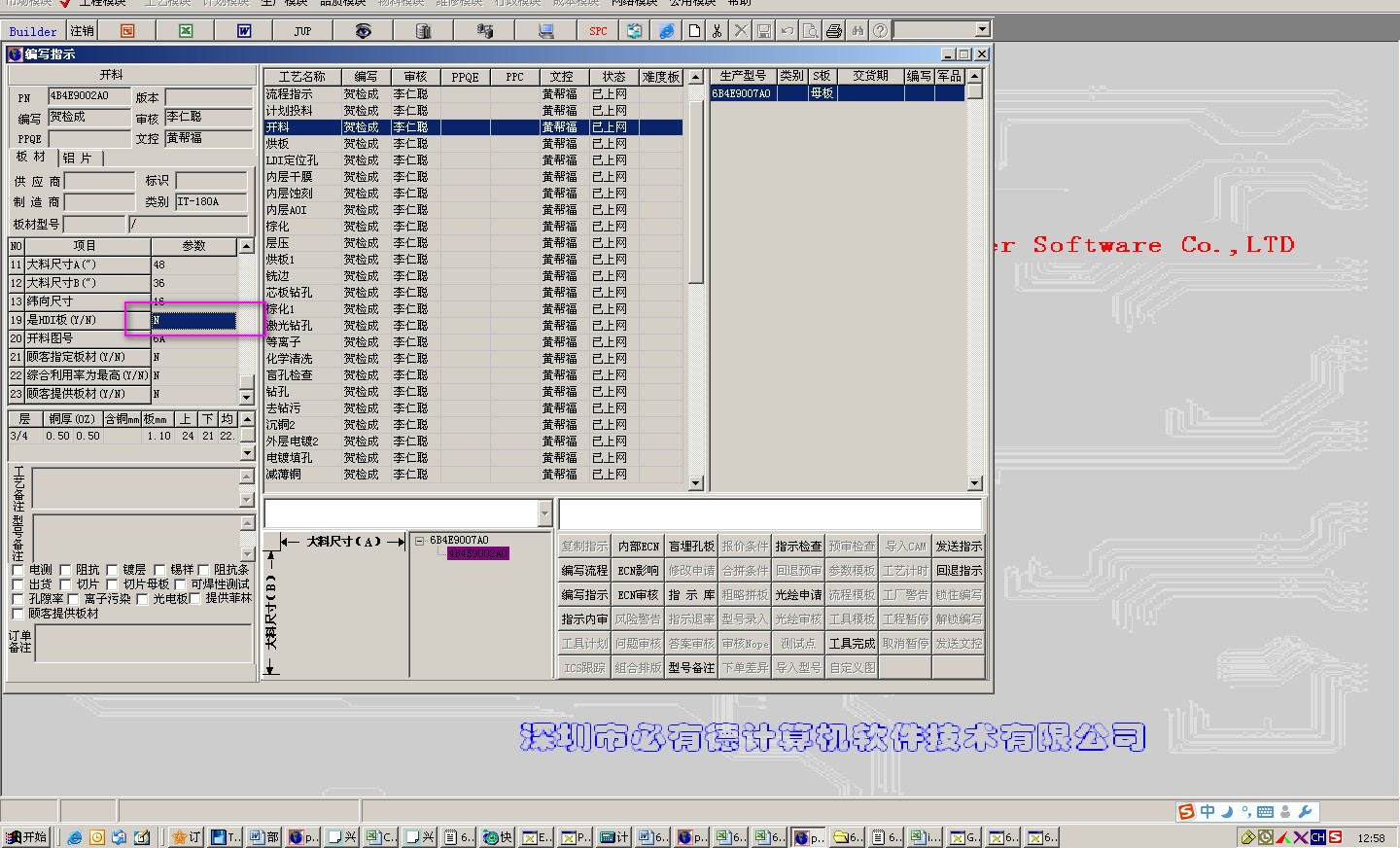Click the PowerPoint toolbar icon
The image size is (1400, 848).
click(x=127, y=31)
